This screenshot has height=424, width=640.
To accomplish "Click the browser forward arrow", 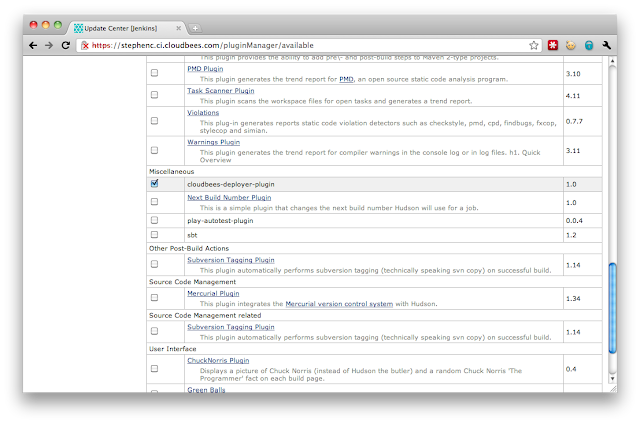I will [48, 45].
